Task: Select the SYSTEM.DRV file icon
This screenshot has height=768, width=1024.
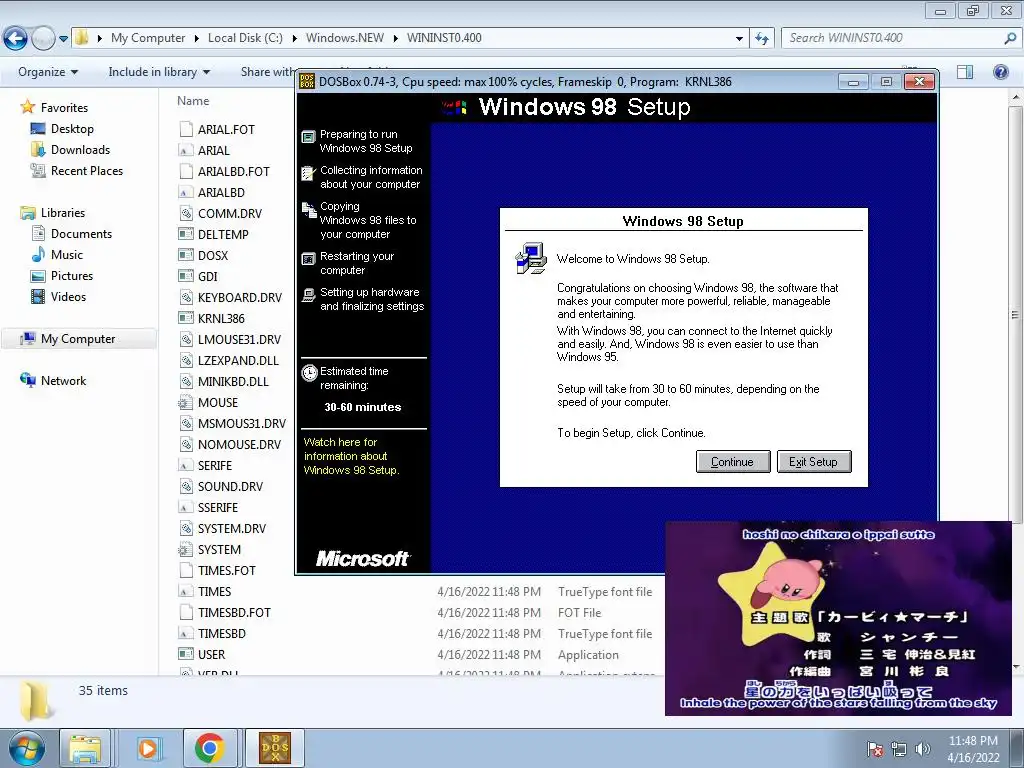Action: pos(185,529)
